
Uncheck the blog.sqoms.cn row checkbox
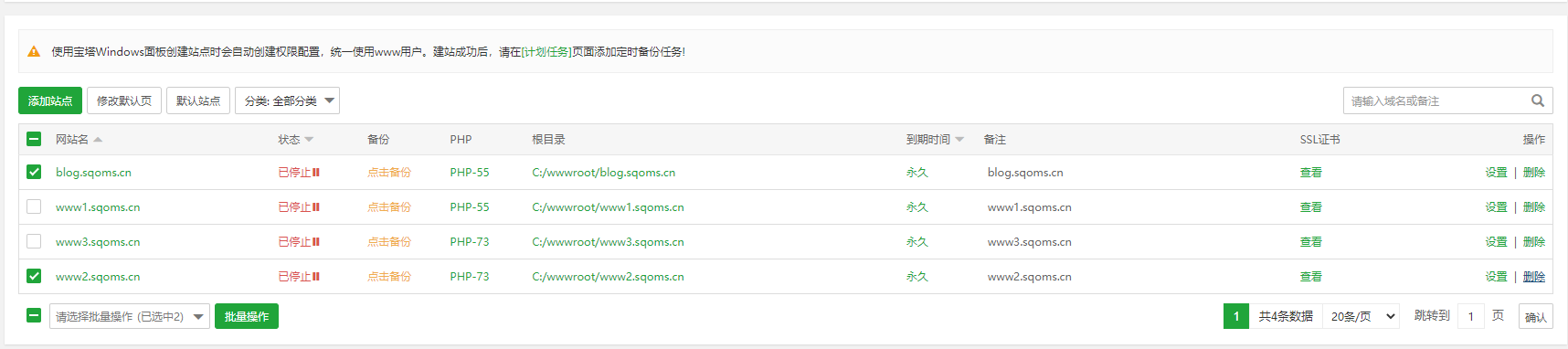34,172
